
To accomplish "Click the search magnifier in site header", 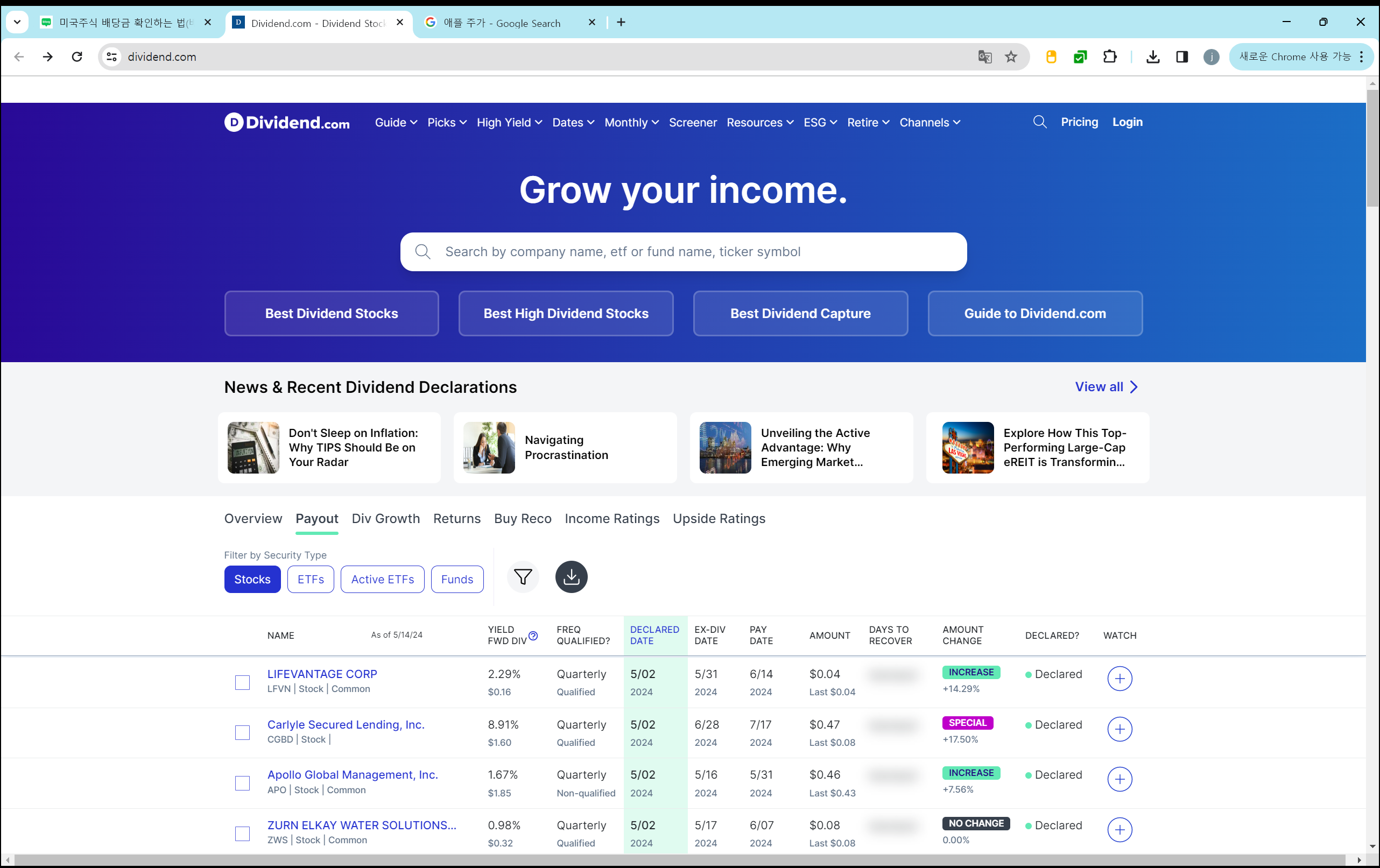I will pos(1039,122).
